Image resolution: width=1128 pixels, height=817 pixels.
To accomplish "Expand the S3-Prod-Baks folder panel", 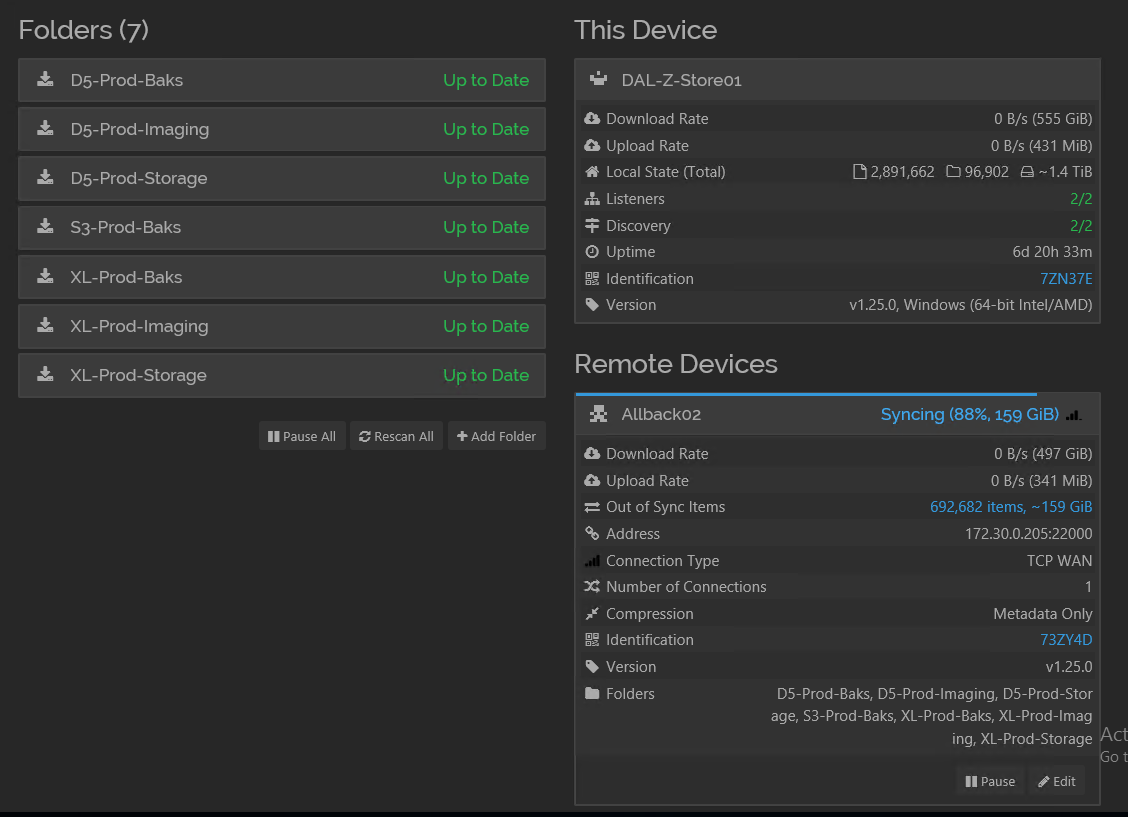I will click(282, 227).
